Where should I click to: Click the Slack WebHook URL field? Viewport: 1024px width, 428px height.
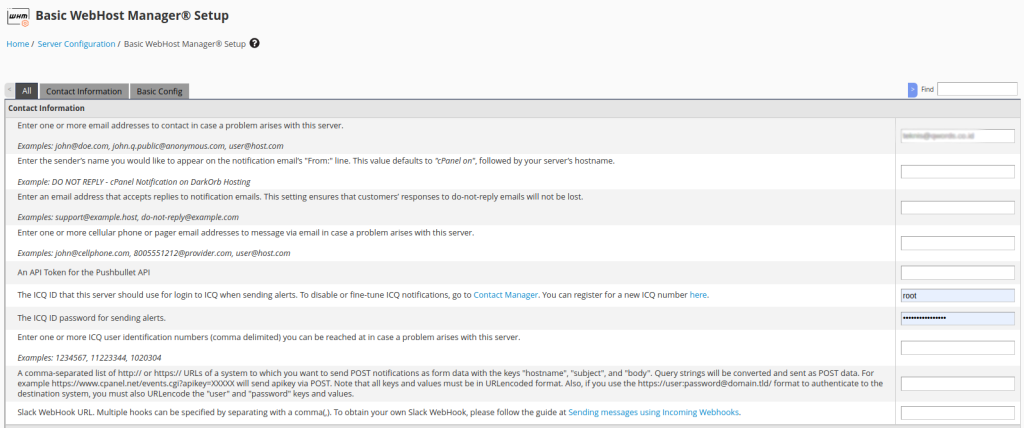(x=957, y=412)
